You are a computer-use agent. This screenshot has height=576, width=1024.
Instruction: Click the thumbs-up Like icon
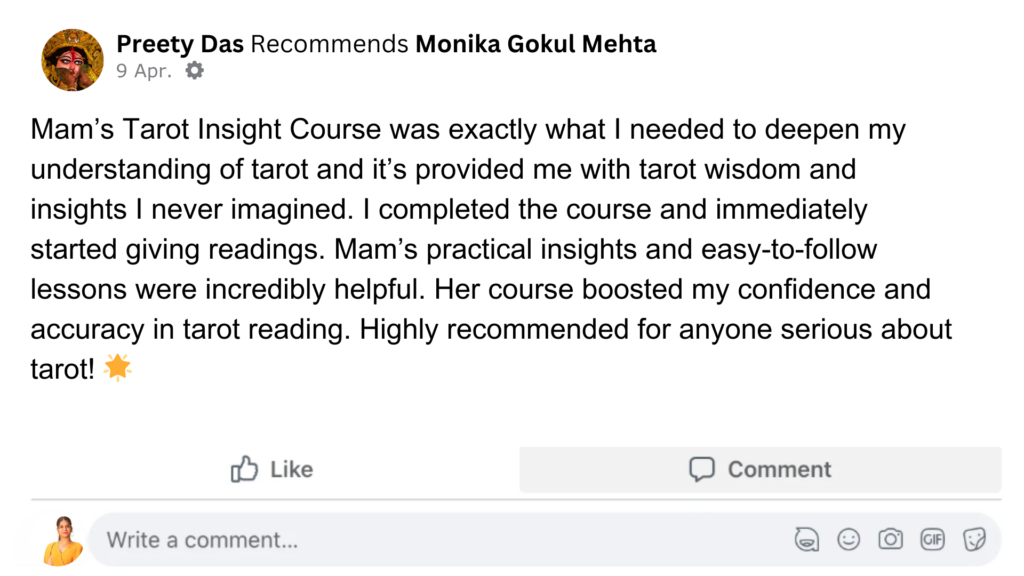coord(245,469)
